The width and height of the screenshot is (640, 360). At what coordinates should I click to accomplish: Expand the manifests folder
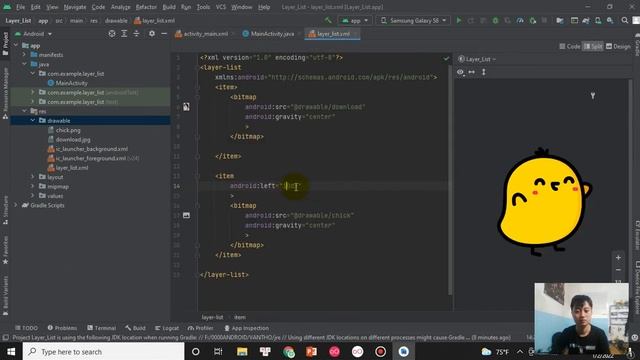24,55
